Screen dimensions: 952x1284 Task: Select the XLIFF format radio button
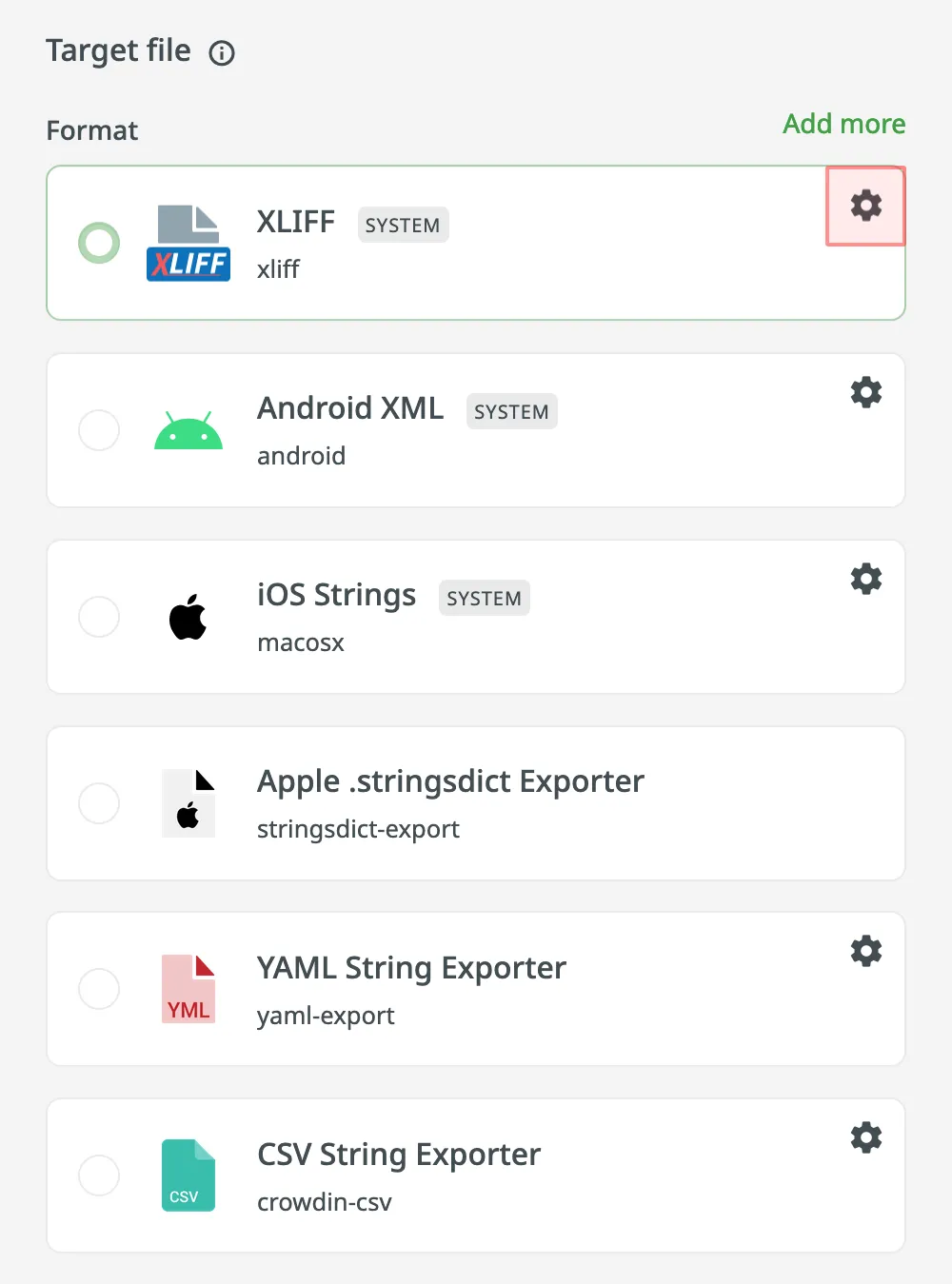click(x=99, y=243)
